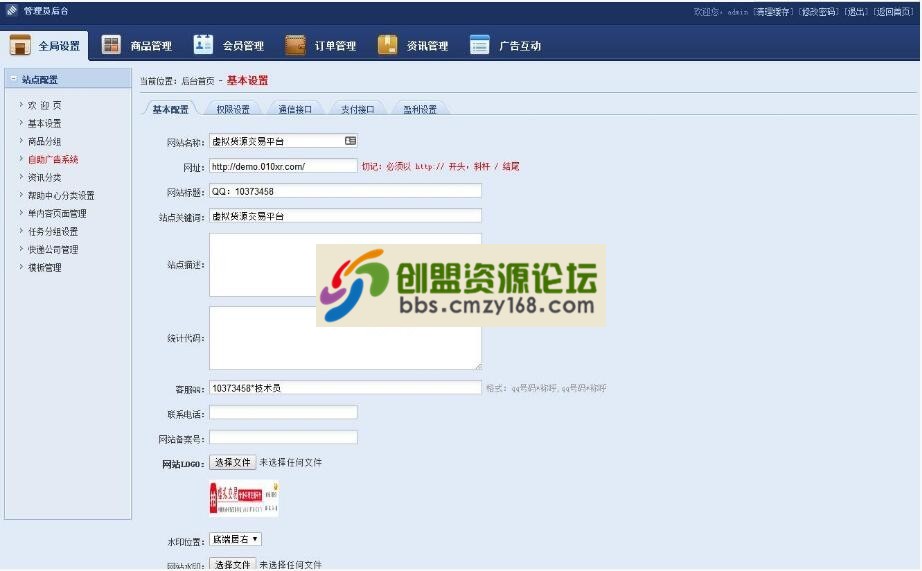Click the 广告互动 list icon
922x571 pixels.
point(479,45)
